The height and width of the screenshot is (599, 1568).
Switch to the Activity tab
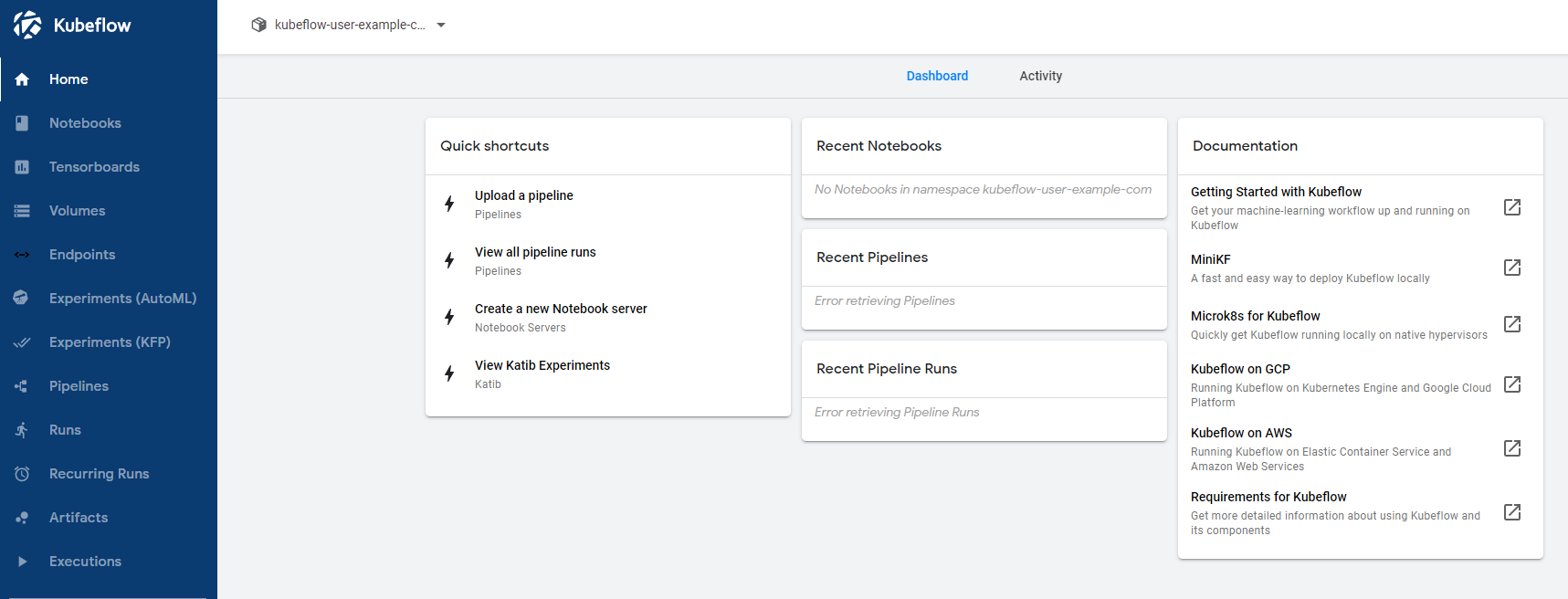(1040, 76)
